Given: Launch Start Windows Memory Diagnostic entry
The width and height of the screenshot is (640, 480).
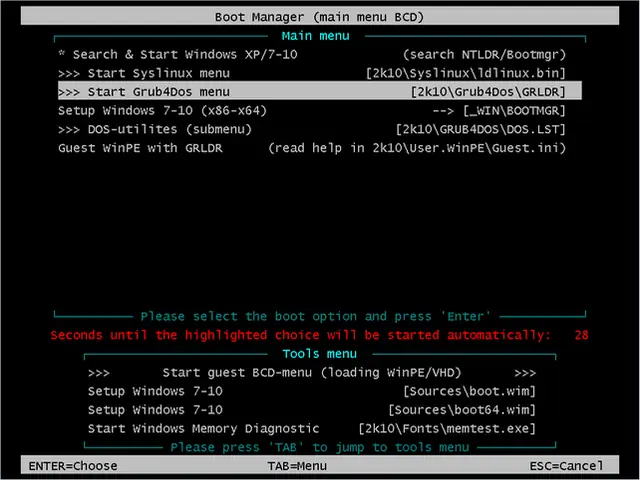Looking at the screenshot, I should click(312, 429).
